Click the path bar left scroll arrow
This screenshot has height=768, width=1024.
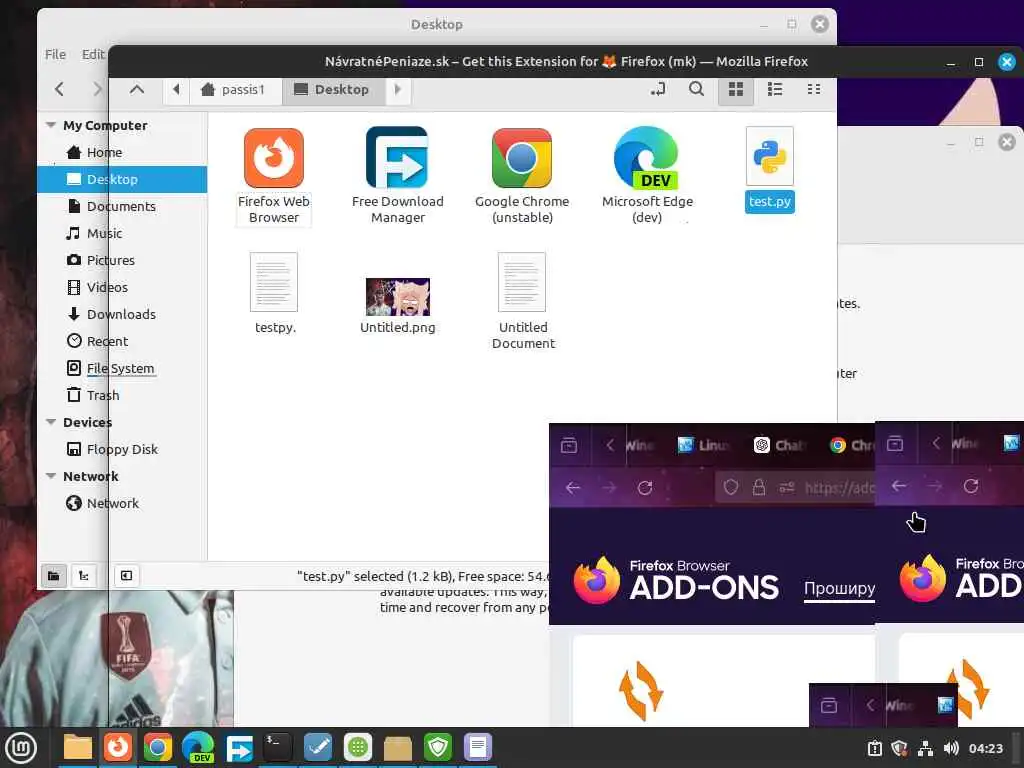click(x=176, y=89)
